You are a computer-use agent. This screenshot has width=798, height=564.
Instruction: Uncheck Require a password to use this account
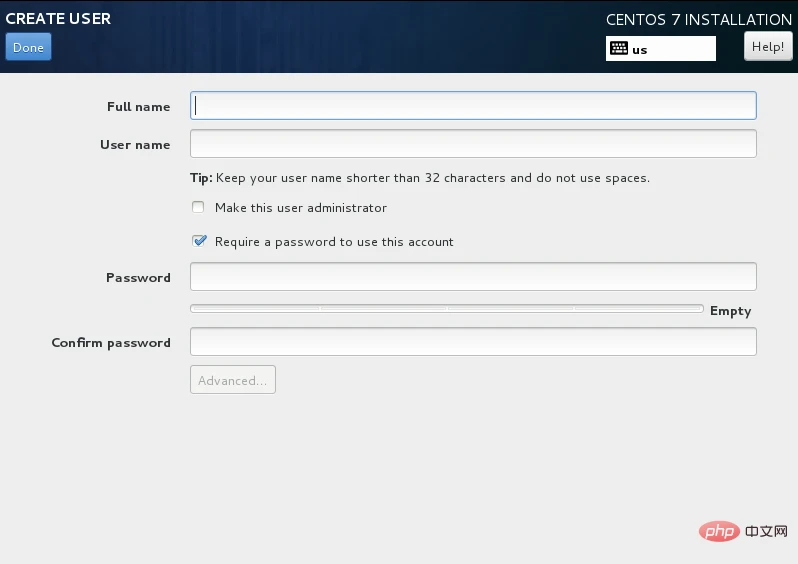pos(199,241)
